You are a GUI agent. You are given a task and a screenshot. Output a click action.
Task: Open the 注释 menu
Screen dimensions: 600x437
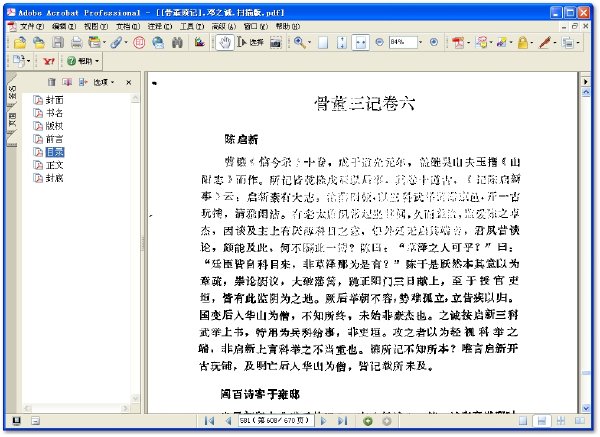(160, 26)
